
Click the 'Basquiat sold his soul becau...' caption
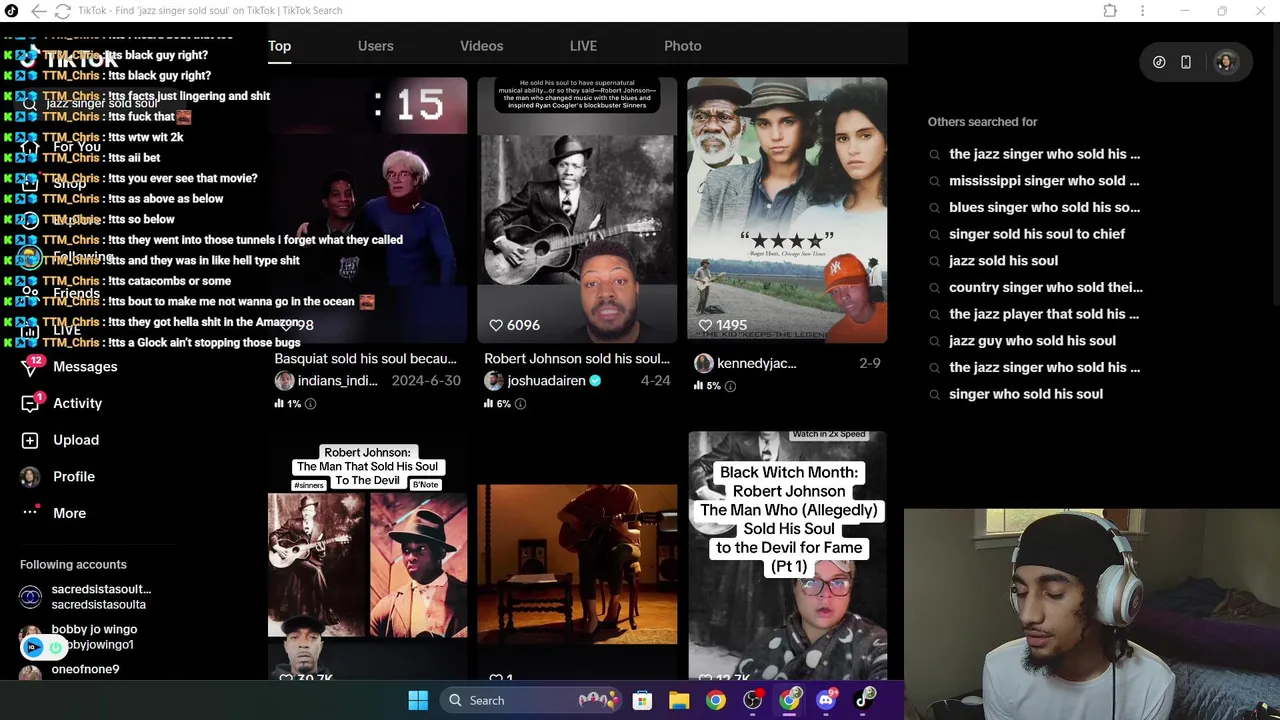[365, 359]
